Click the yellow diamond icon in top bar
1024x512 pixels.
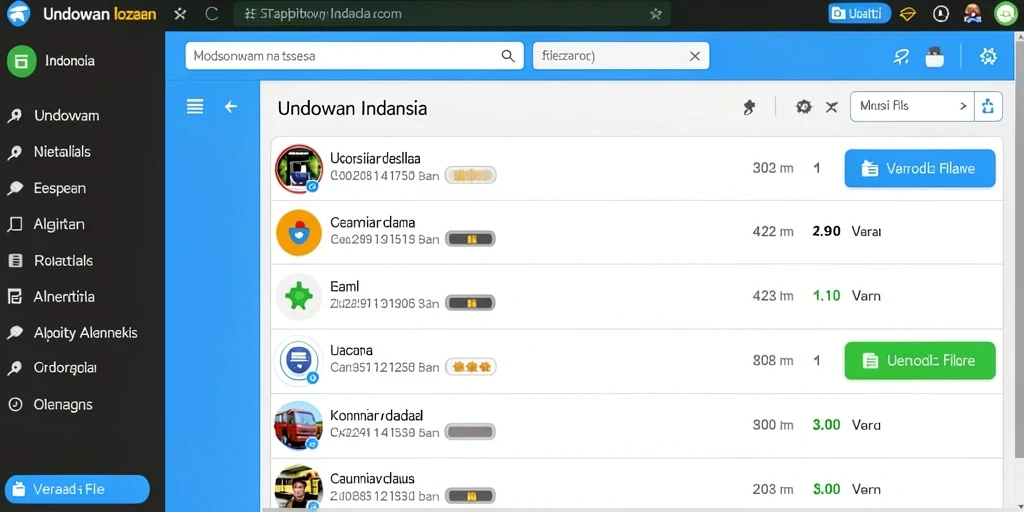point(908,14)
